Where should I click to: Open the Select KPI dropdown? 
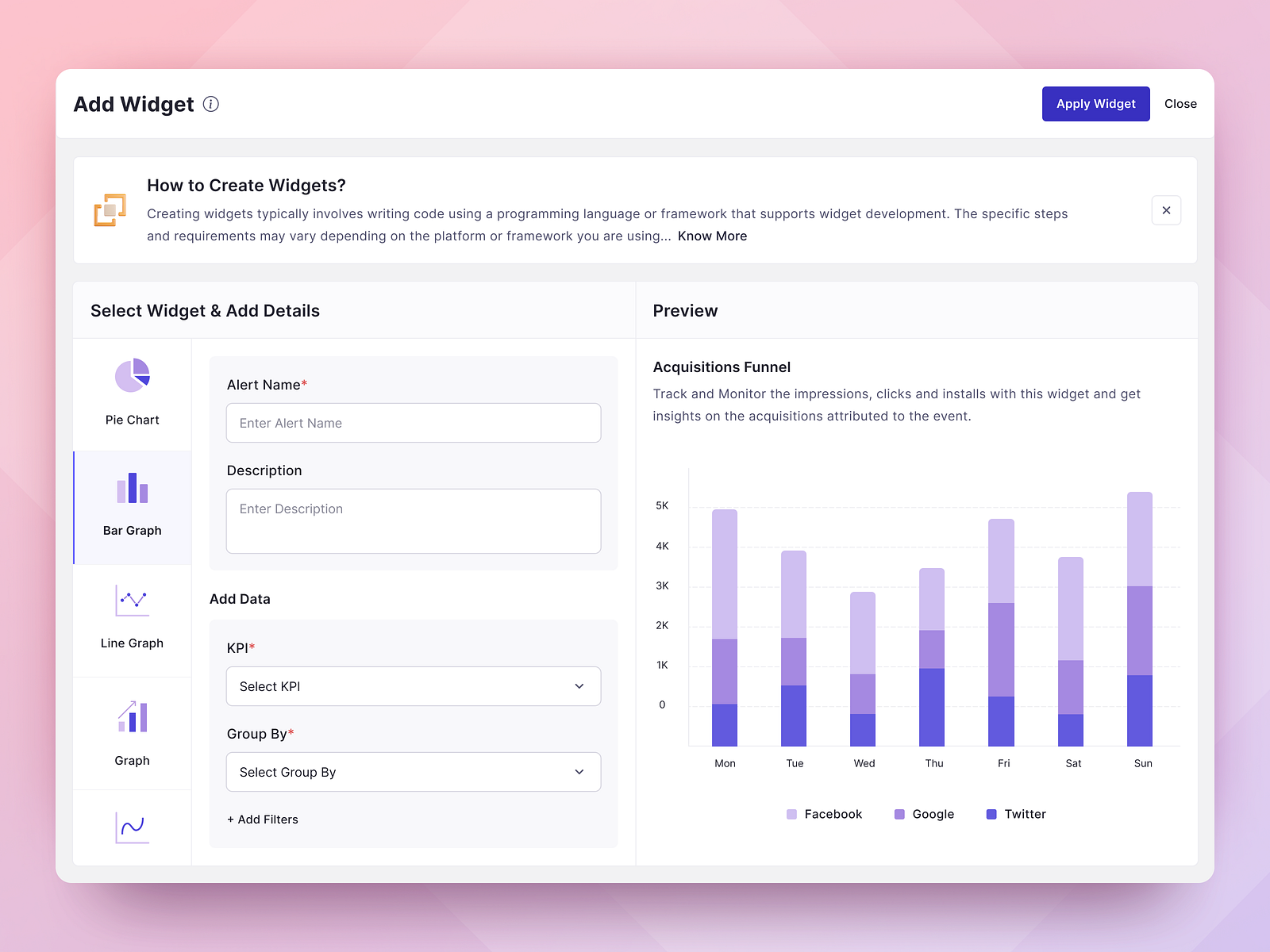click(413, 686)
